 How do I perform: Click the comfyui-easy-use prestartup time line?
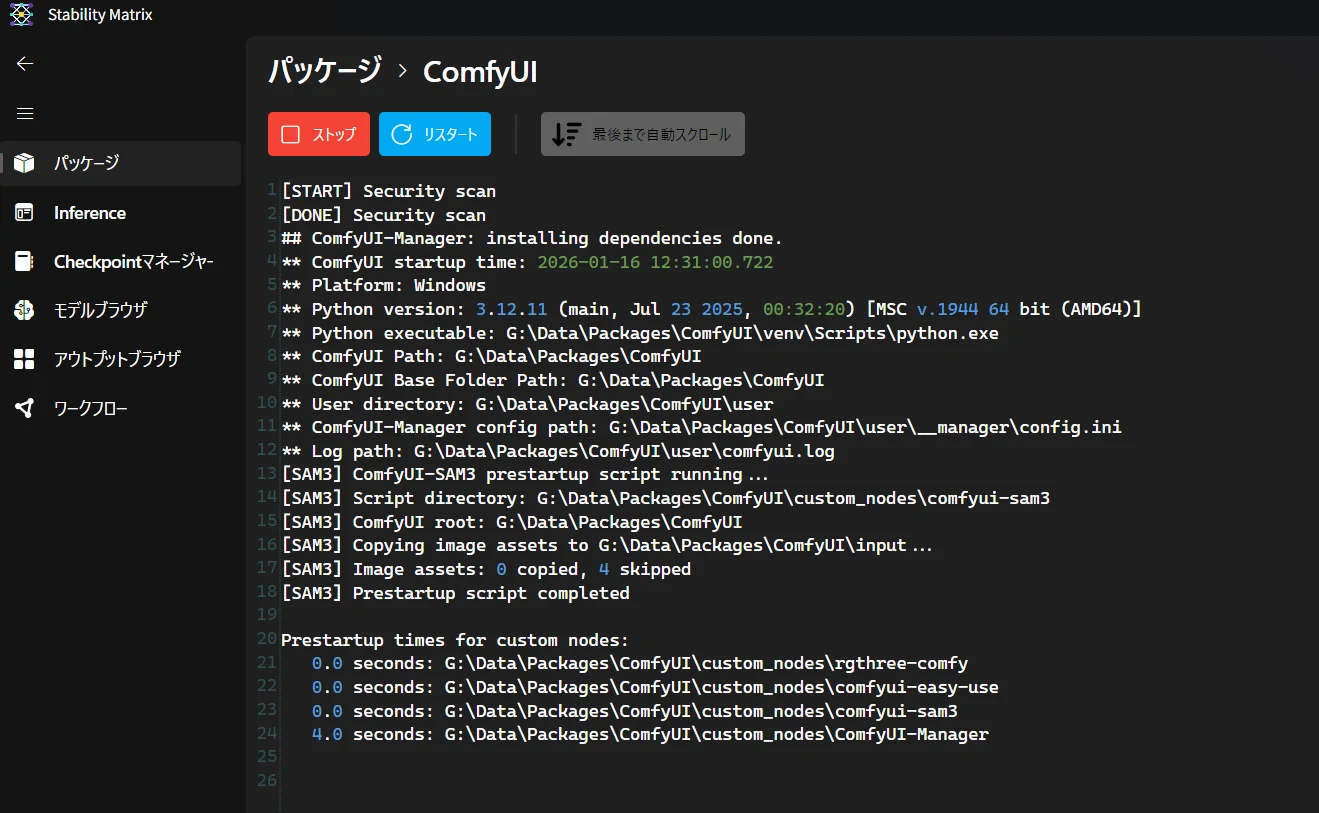coord(655,687)
